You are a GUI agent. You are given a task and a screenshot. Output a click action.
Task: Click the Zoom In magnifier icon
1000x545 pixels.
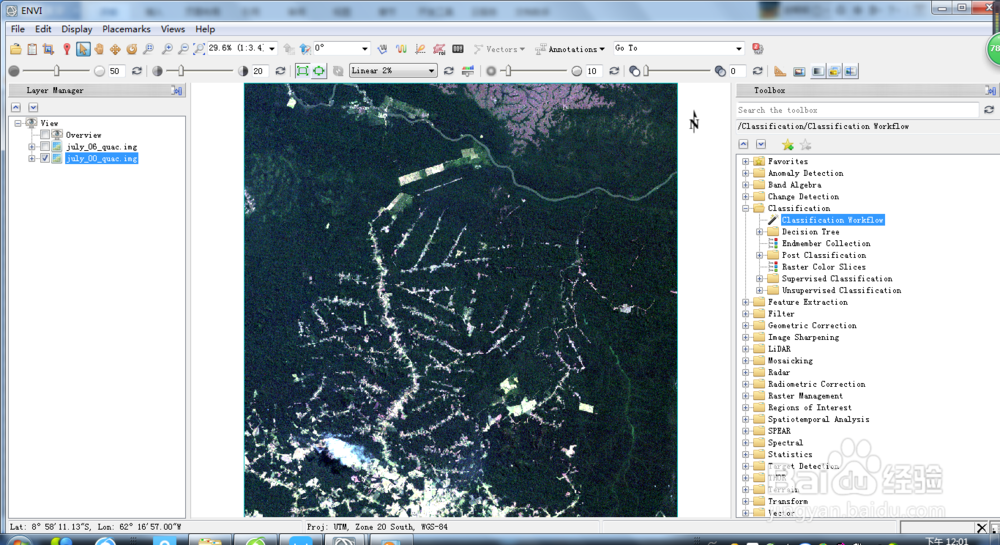pos(167,49)
